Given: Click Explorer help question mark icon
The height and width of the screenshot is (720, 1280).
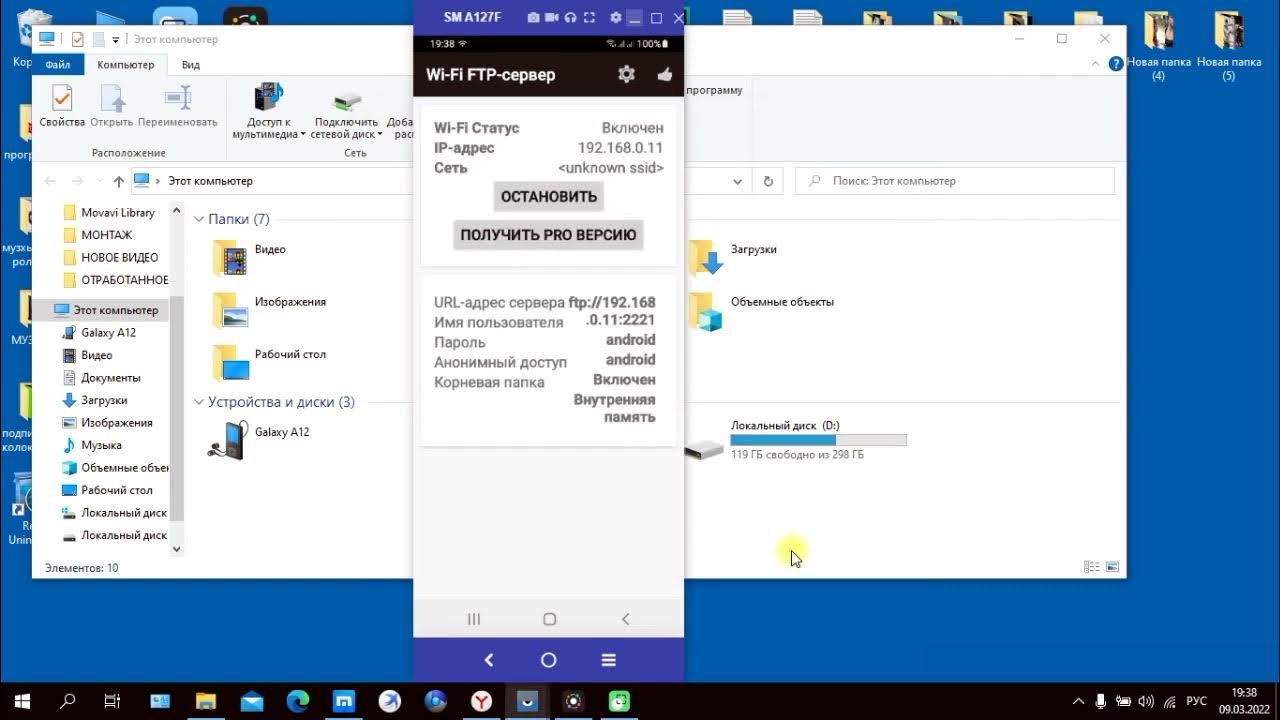Looking at the screenshot, I should 1116,64.
